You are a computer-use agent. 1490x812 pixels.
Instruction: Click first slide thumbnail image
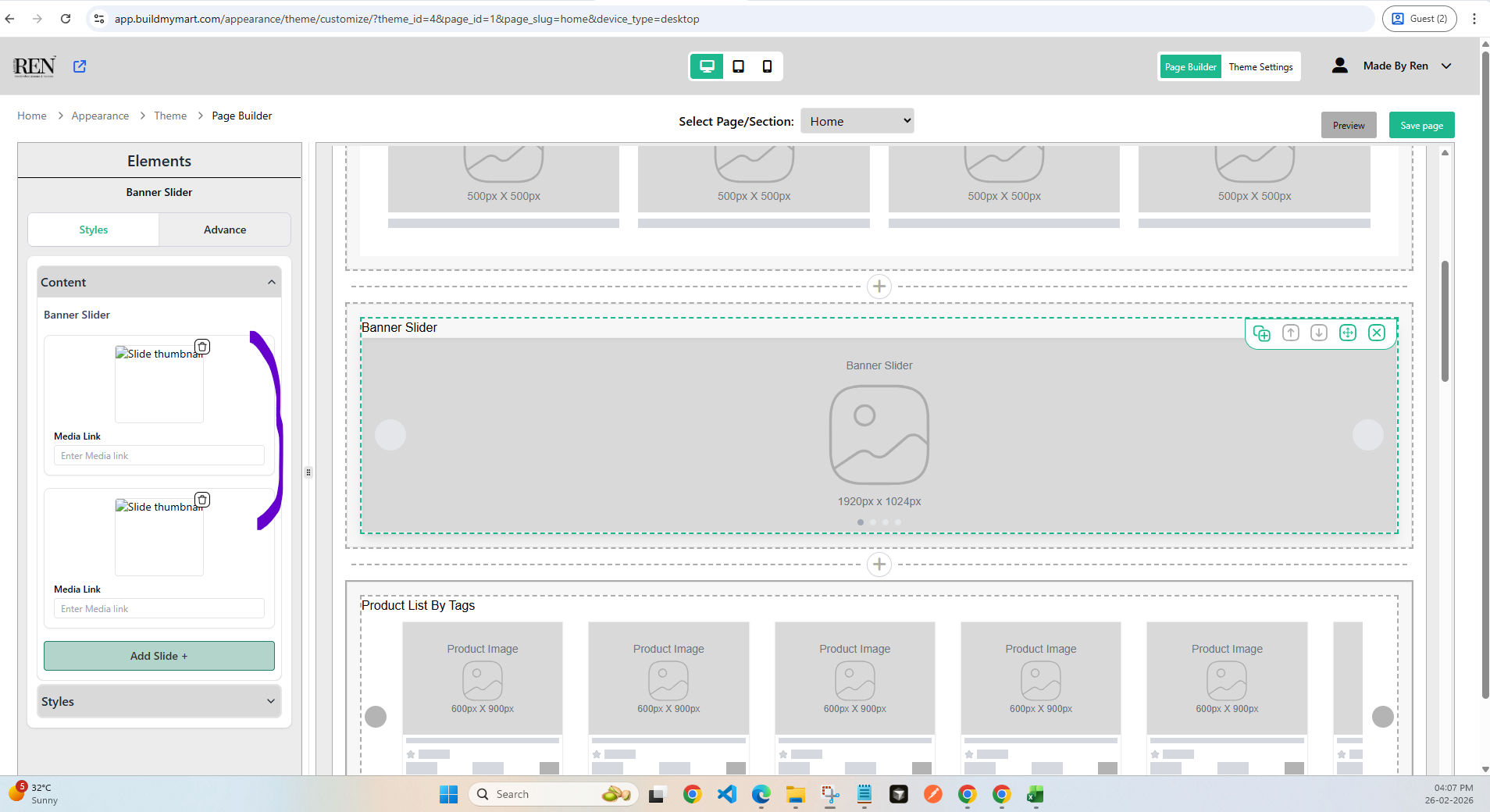point(159,384)
